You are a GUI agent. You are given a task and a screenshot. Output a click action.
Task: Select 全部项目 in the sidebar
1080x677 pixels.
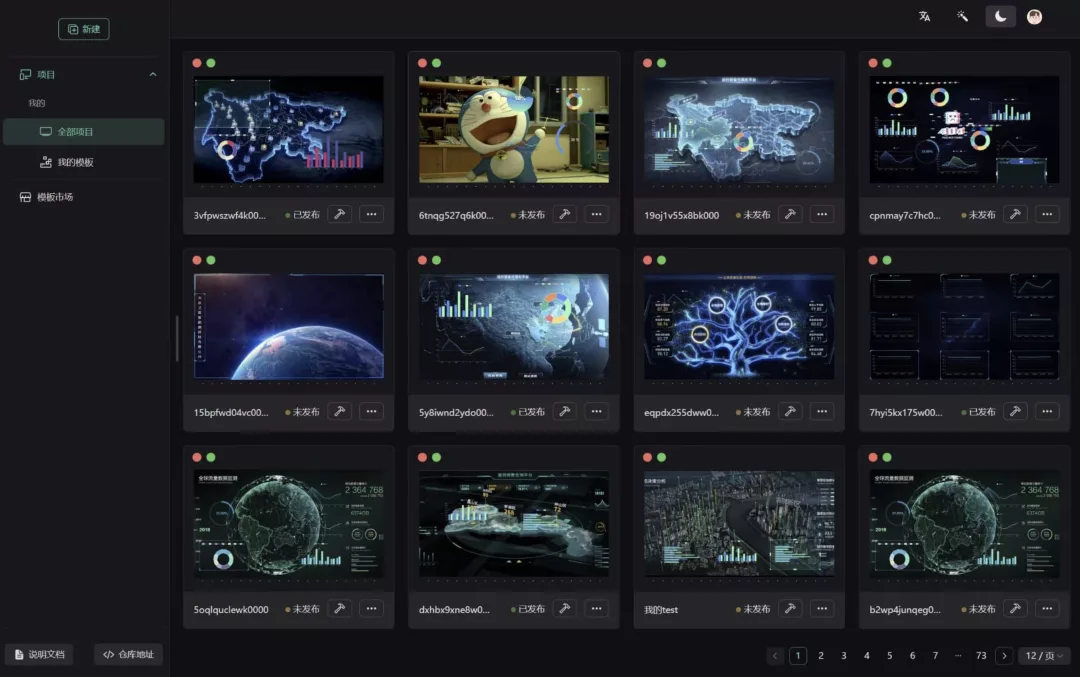point(84,132)
